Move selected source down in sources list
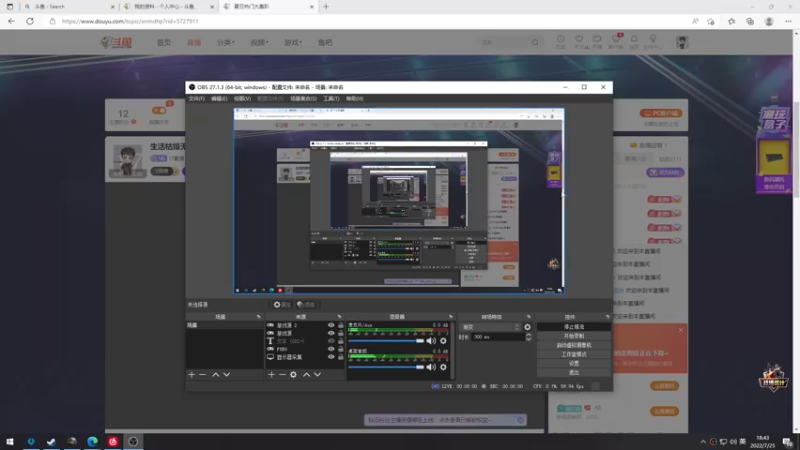 [x=317, y=374]
